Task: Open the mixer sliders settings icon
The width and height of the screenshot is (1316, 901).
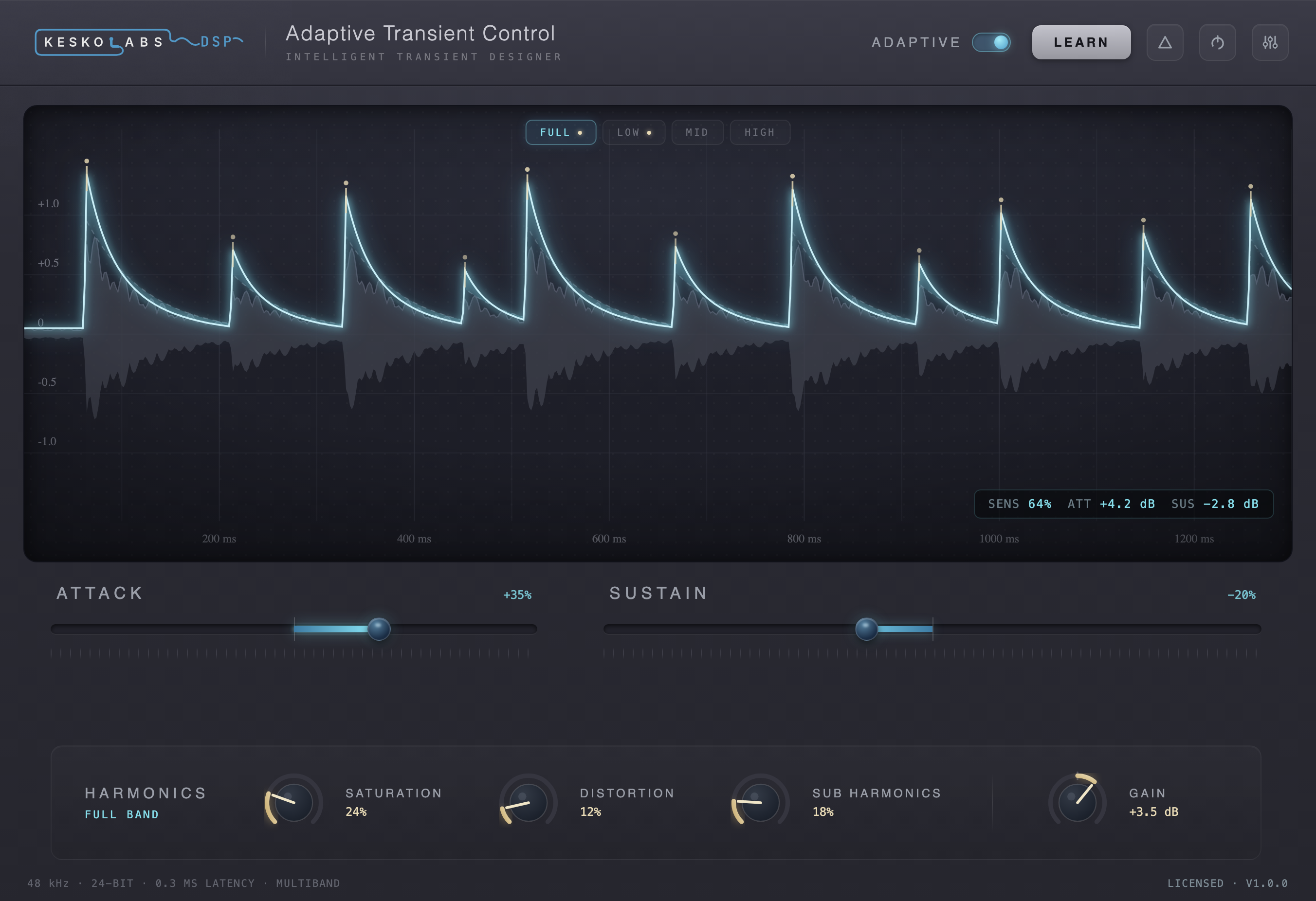Action: click(x=1270, y=42)
